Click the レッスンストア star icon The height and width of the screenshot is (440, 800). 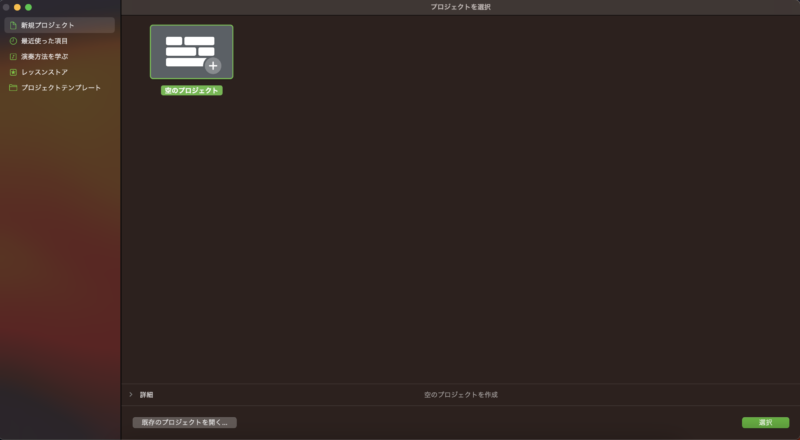13,72
